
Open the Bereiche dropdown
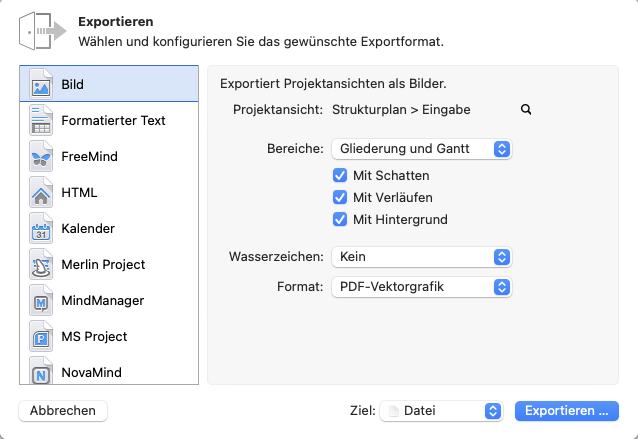(421, 149)
